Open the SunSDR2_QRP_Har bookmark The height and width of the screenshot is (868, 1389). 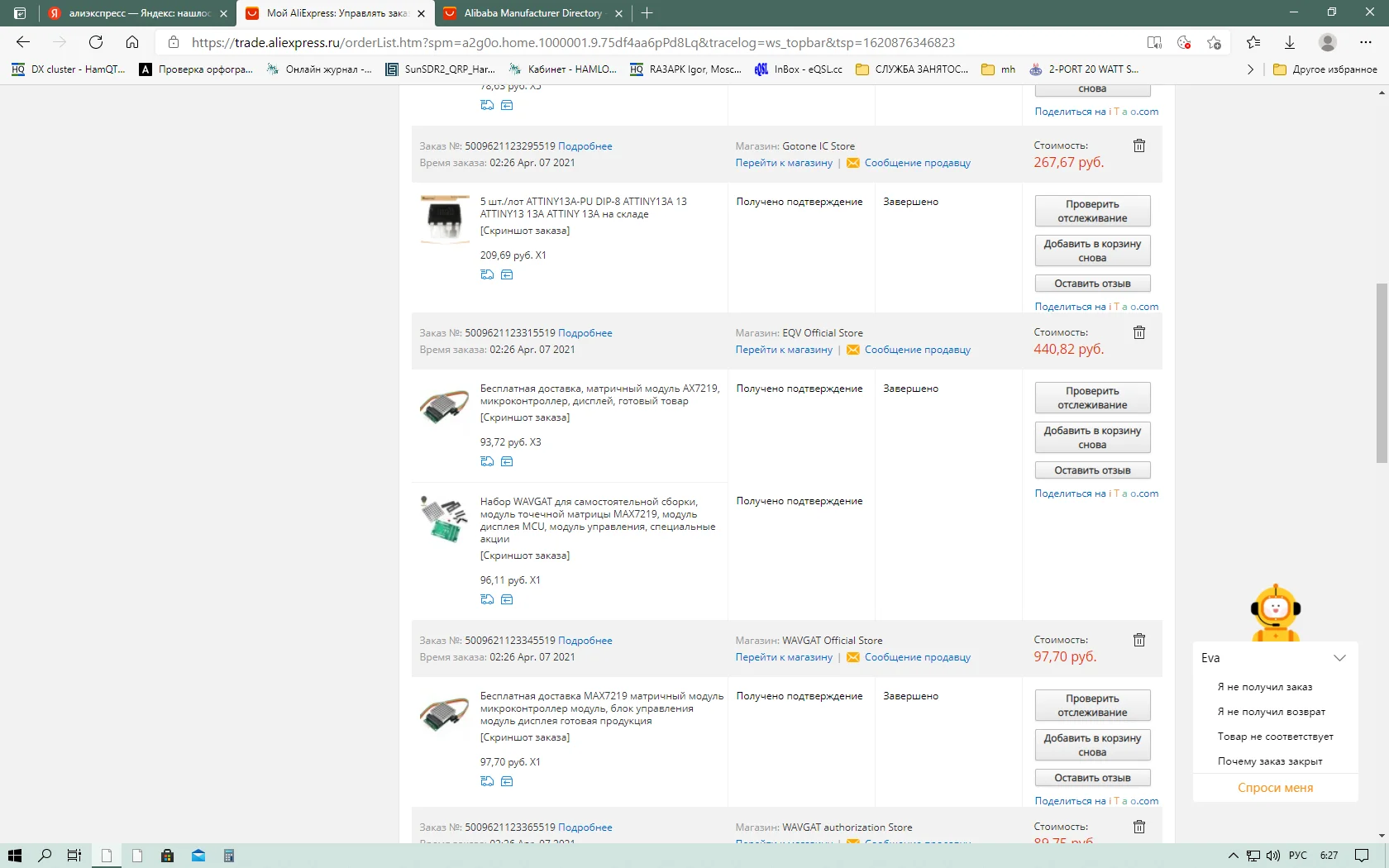coord(440,69)
